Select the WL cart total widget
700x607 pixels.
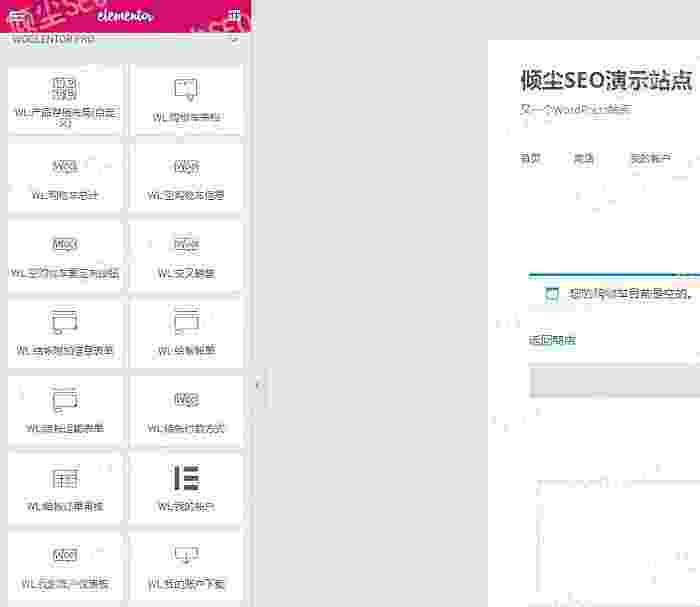click(x=65, y=178)
